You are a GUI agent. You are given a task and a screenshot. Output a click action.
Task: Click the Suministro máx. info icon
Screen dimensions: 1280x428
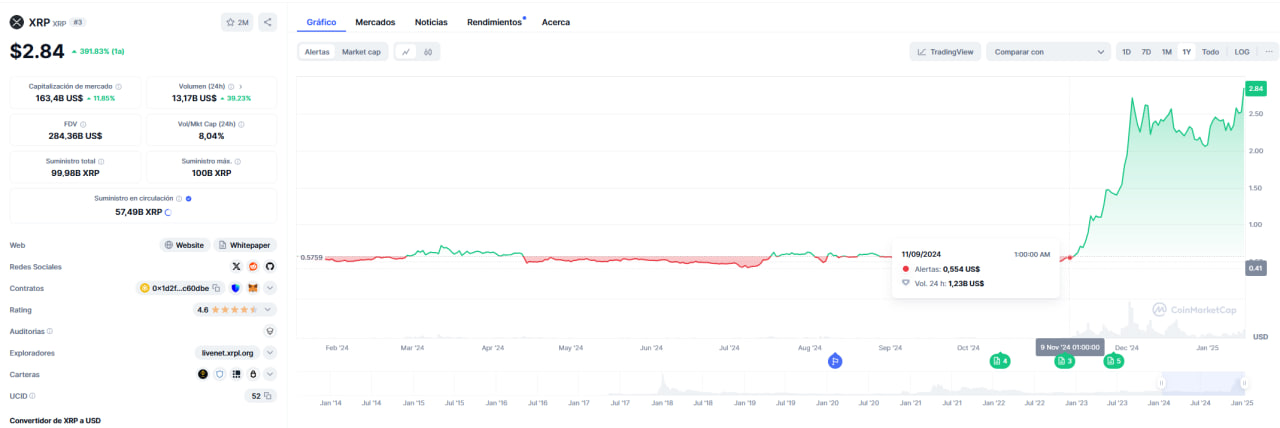click(237, 161)
